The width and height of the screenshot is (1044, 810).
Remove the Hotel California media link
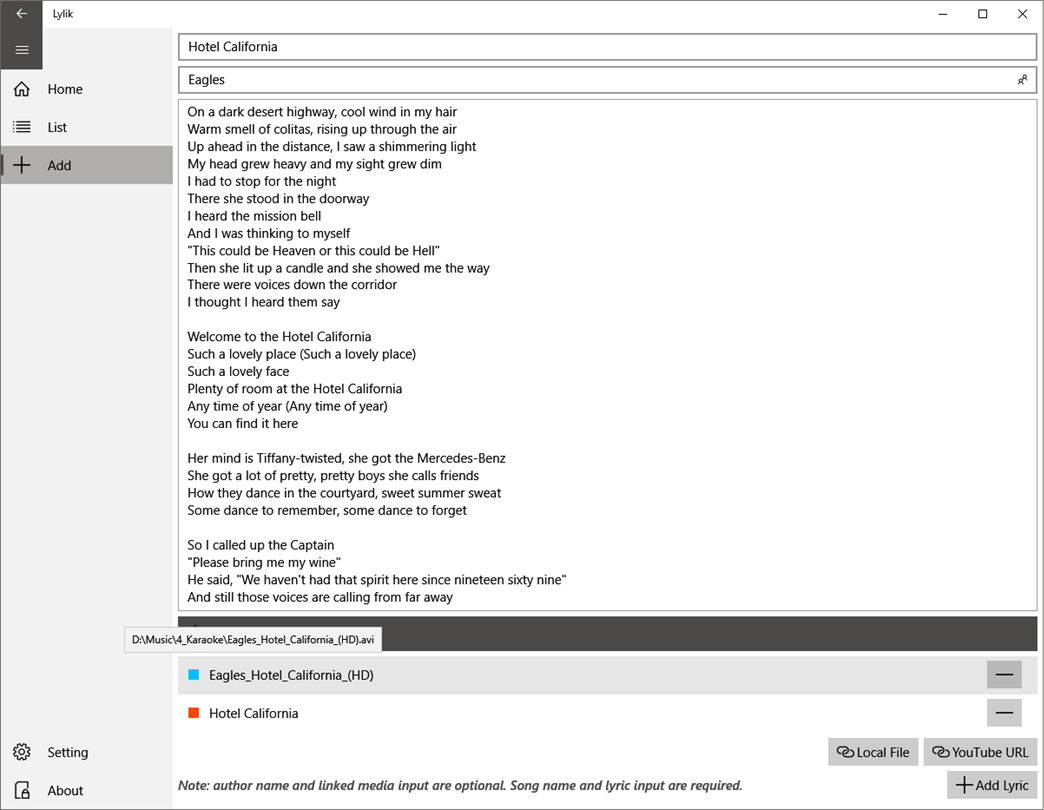[x=1004, y=713]
